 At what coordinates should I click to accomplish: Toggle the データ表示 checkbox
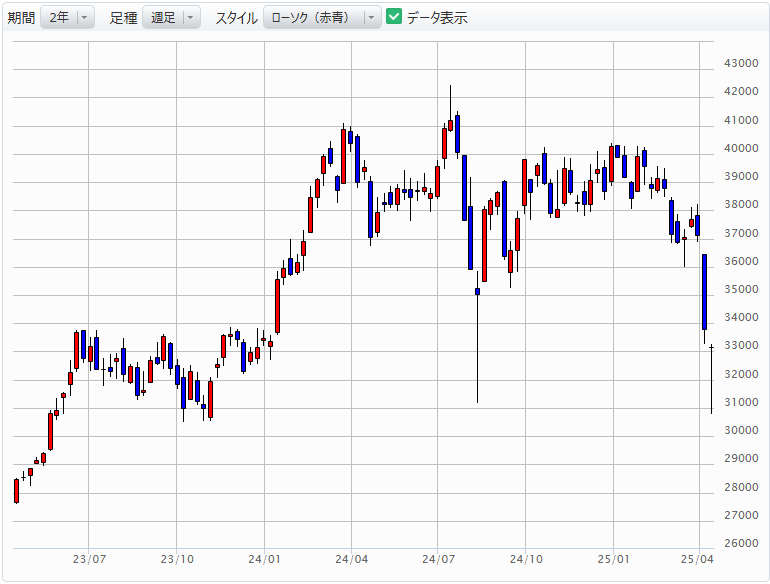pos(394,17)
